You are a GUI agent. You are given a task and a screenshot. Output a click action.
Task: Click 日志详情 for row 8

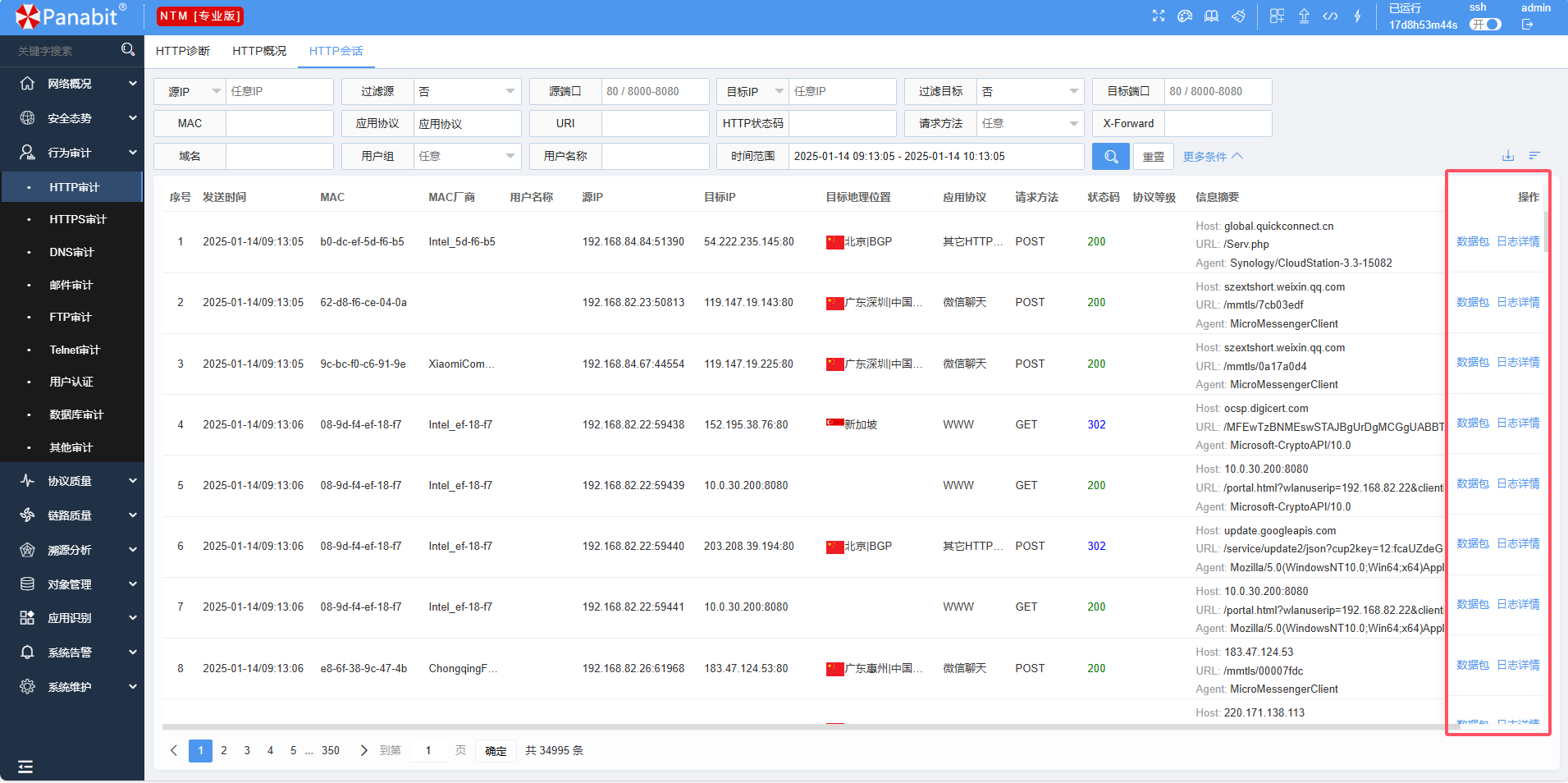(x=1518, y=665)
